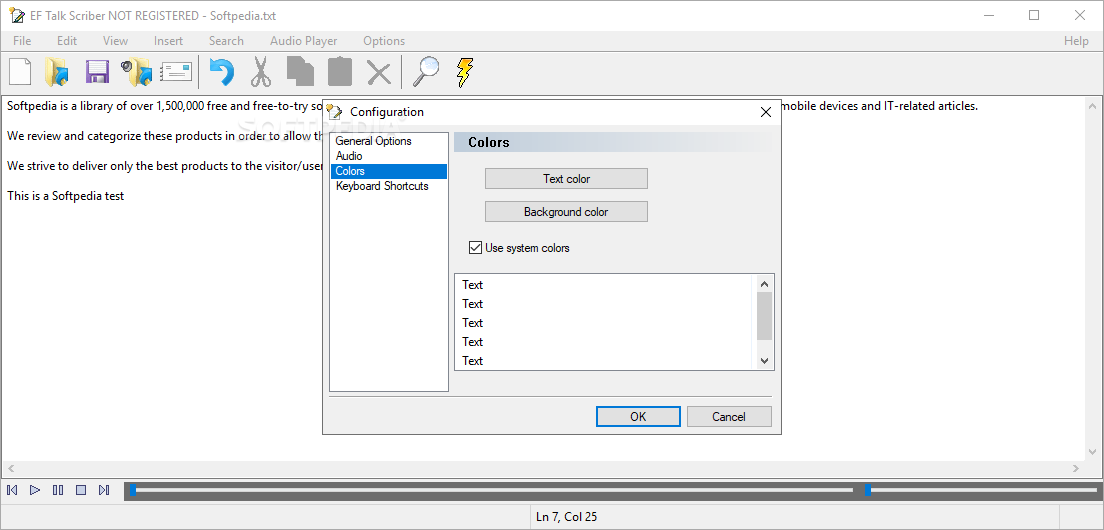This screenshot has height=530, width=1104.
Task: Open the File menu
Action: pyautogui.click(x=22, y=41)
